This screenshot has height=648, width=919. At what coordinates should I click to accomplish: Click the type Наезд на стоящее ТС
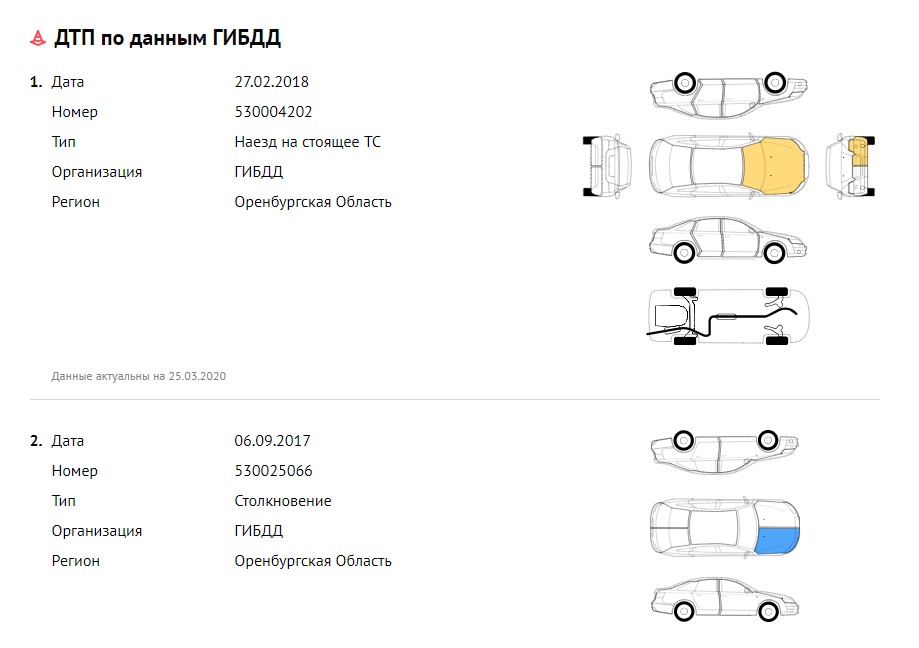coord(308,142)
